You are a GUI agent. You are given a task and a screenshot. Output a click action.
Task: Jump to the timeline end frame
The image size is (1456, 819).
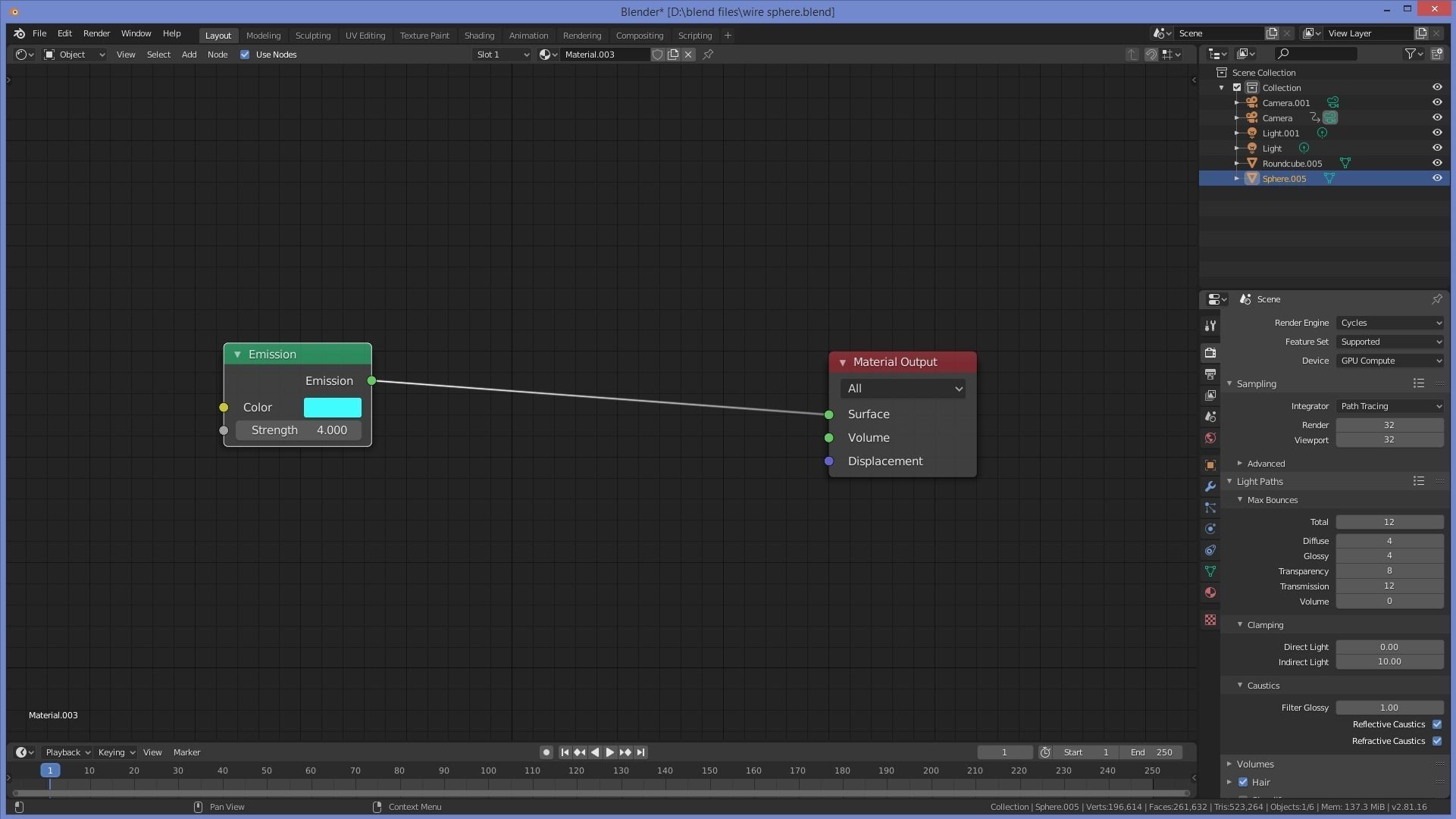[x=641, y=752]
